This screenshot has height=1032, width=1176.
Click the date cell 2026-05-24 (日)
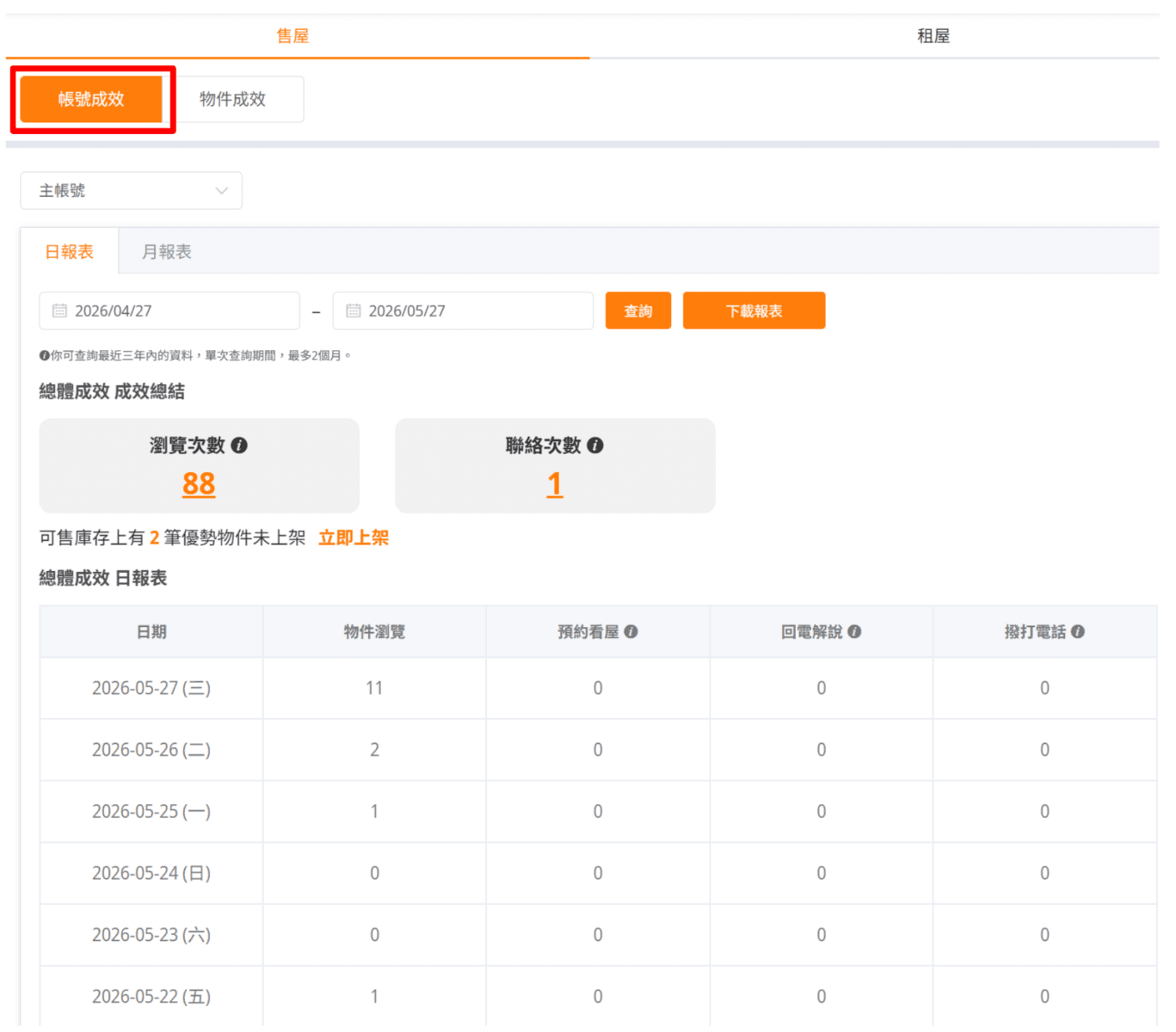tap(151, 873)
